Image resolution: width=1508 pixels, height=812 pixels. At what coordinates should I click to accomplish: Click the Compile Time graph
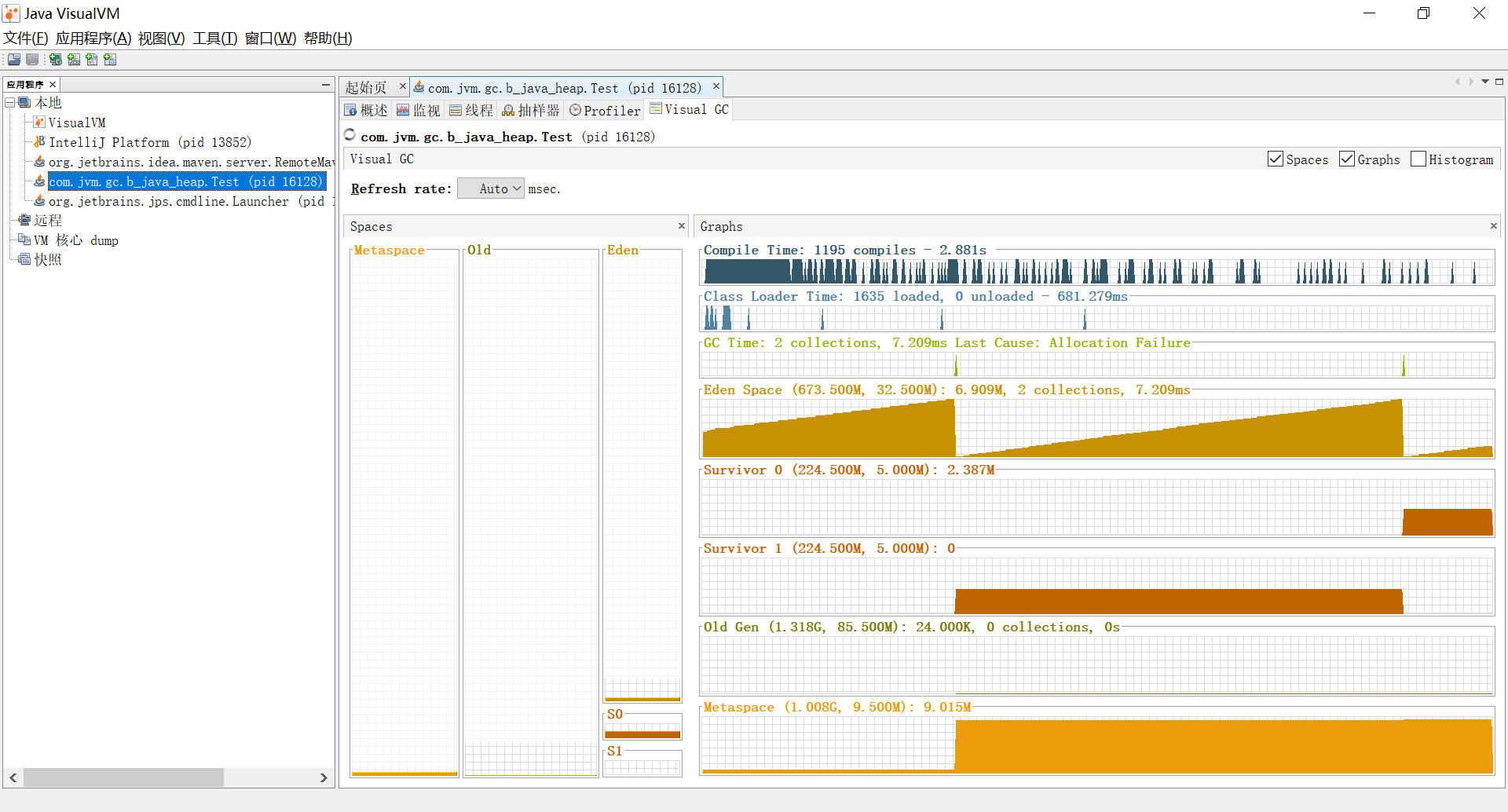tap(1096, 271)
